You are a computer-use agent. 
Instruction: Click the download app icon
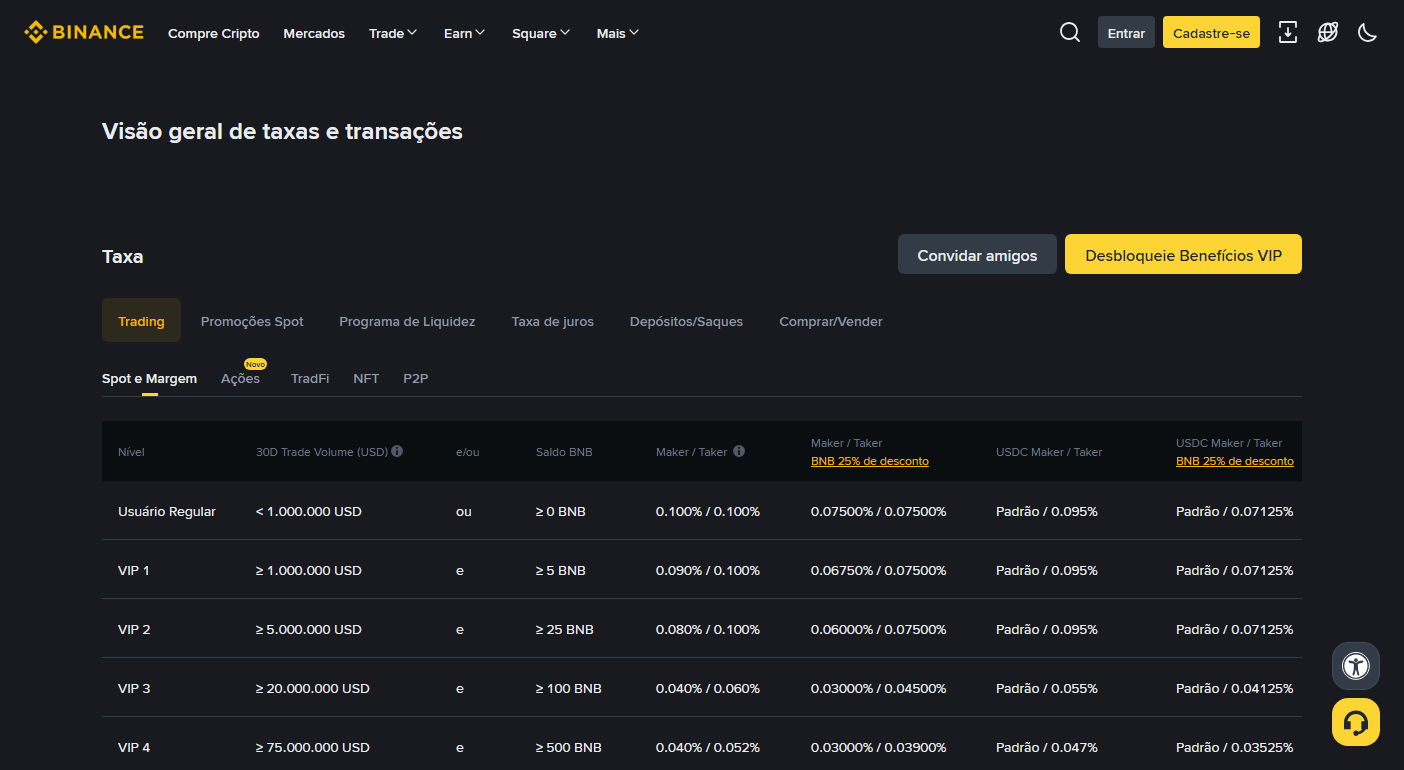tap(1289, 32)
